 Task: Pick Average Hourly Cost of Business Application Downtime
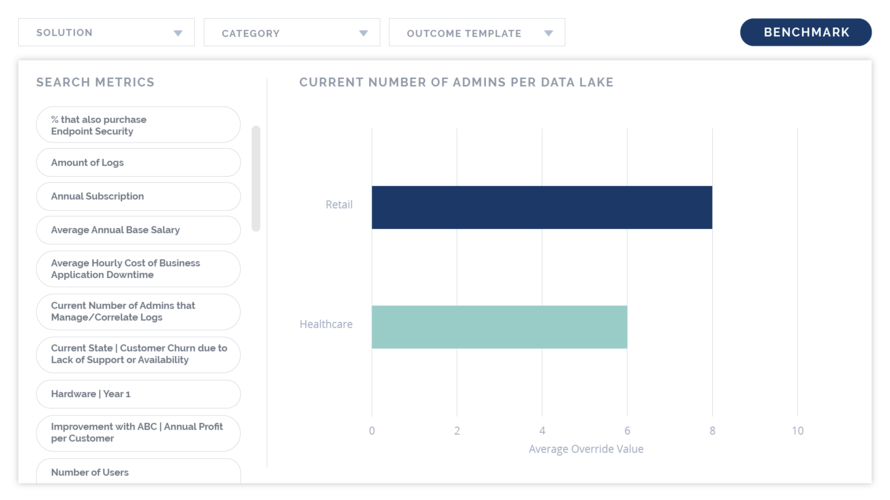[138, 268]
